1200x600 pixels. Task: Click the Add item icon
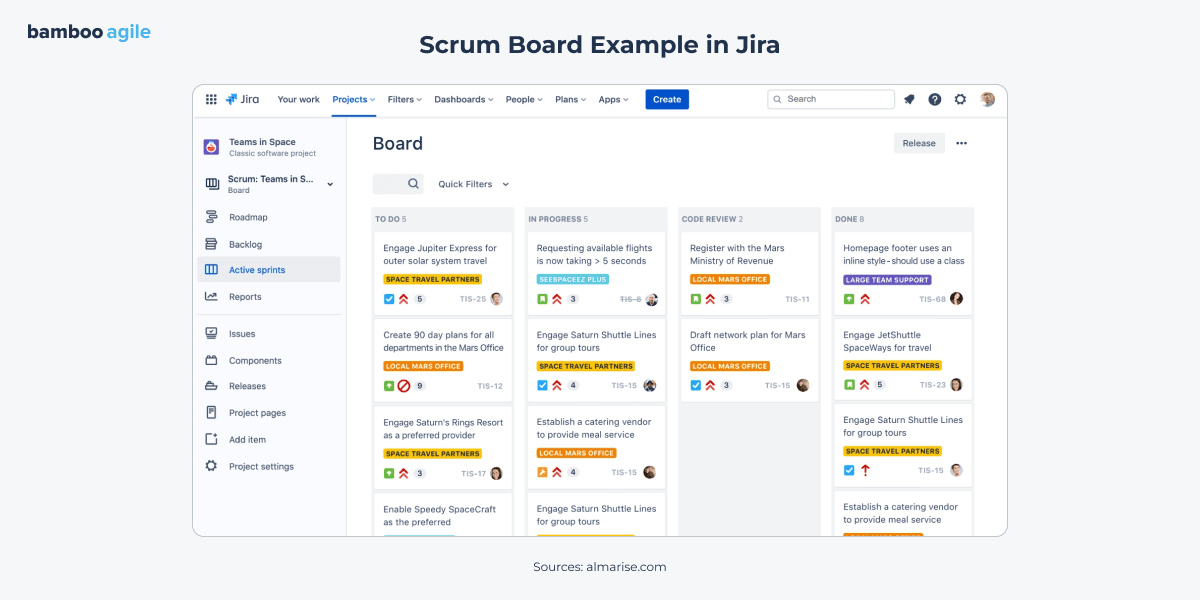pyautogui.click(x=212, y=439)
